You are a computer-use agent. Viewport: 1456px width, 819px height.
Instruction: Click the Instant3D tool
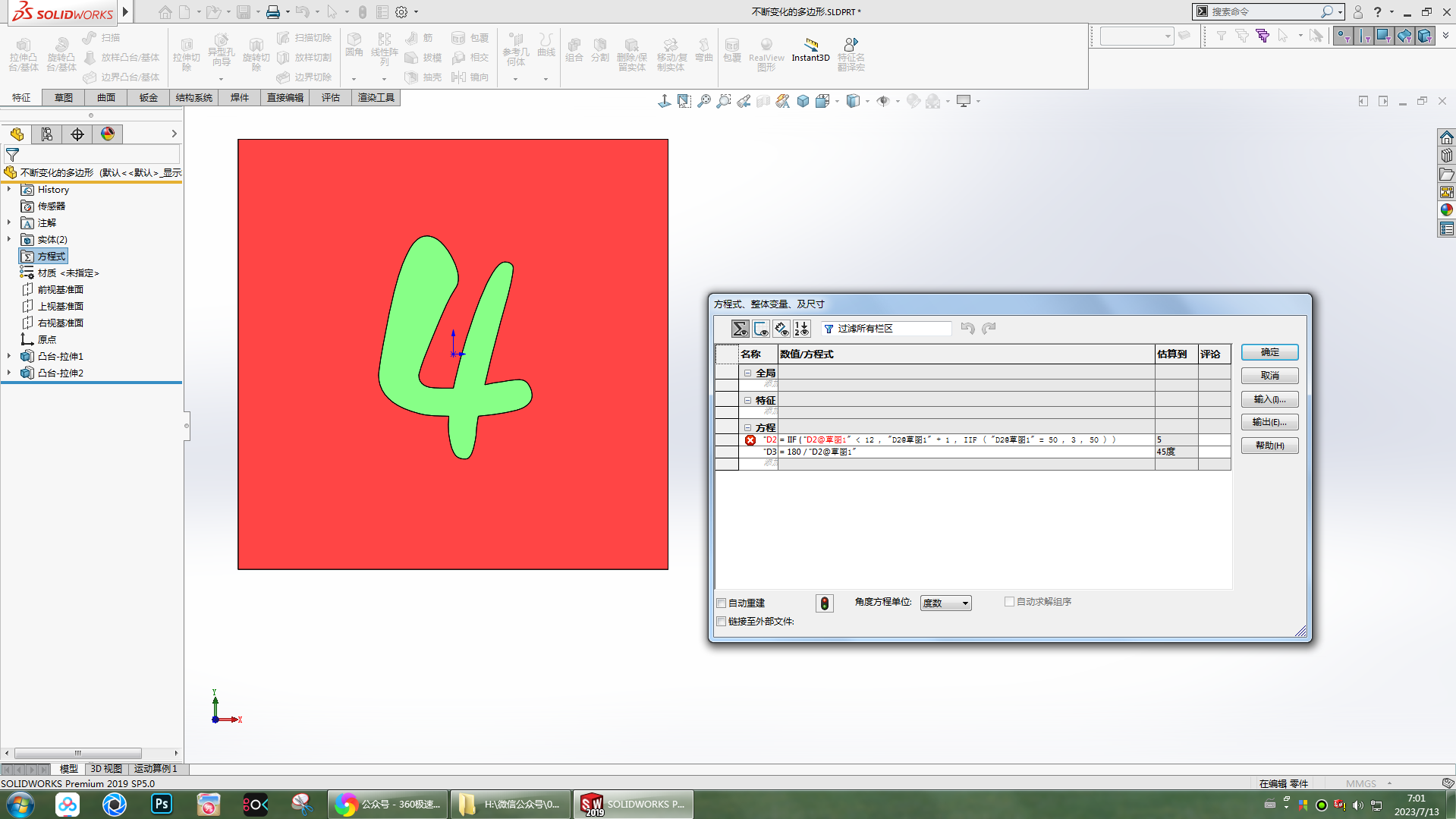(x=810, y=50)
